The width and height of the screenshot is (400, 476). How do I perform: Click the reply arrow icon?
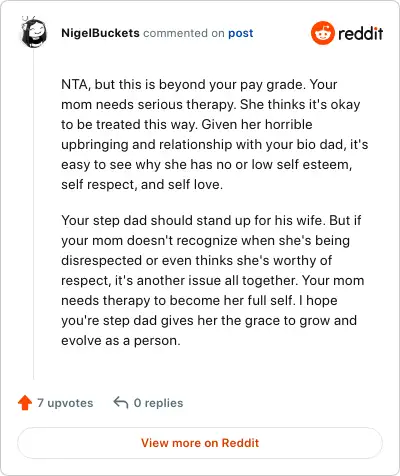(x=121, y=403)
